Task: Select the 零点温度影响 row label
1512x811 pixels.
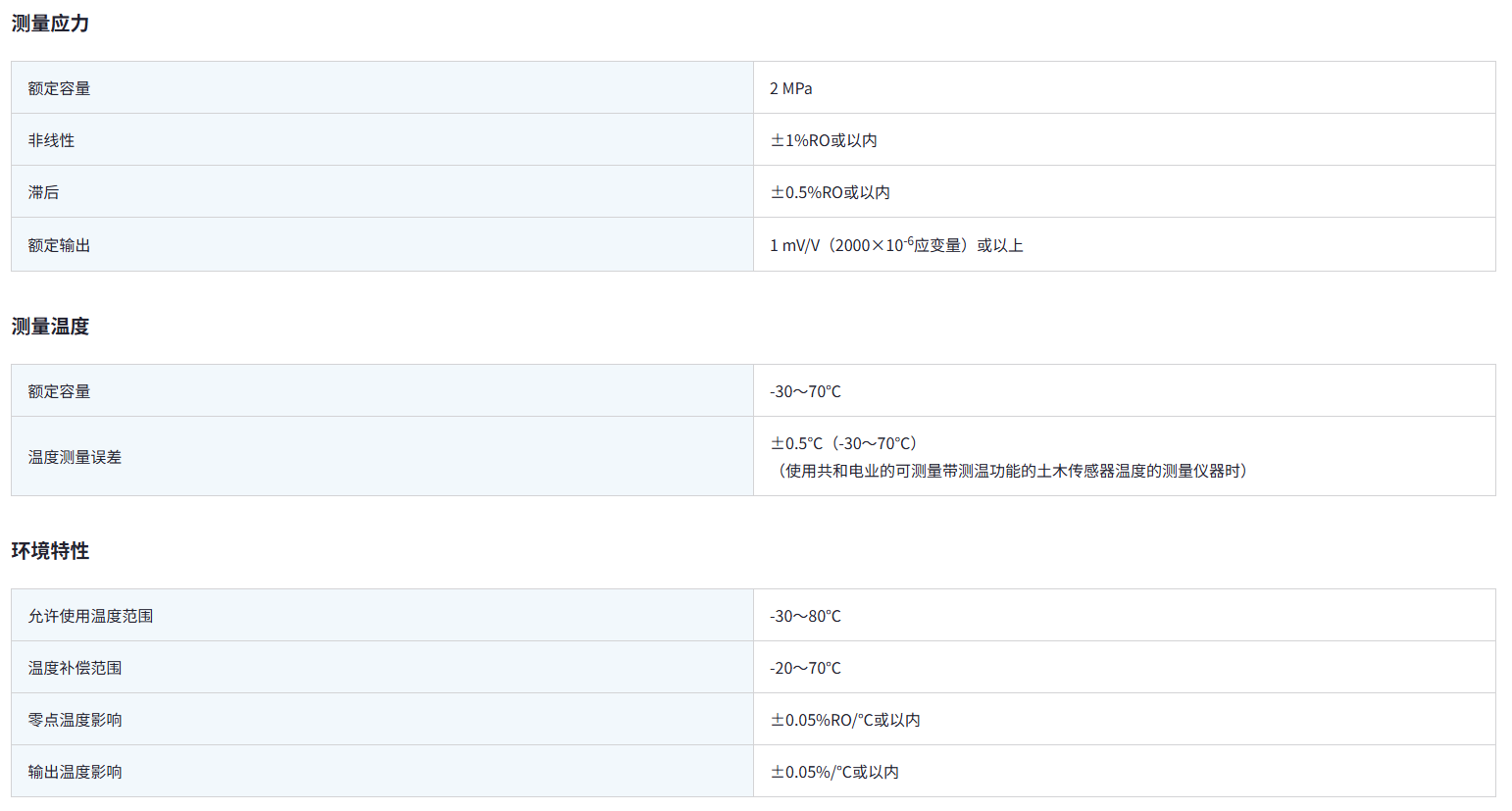Action: point(75,720)
